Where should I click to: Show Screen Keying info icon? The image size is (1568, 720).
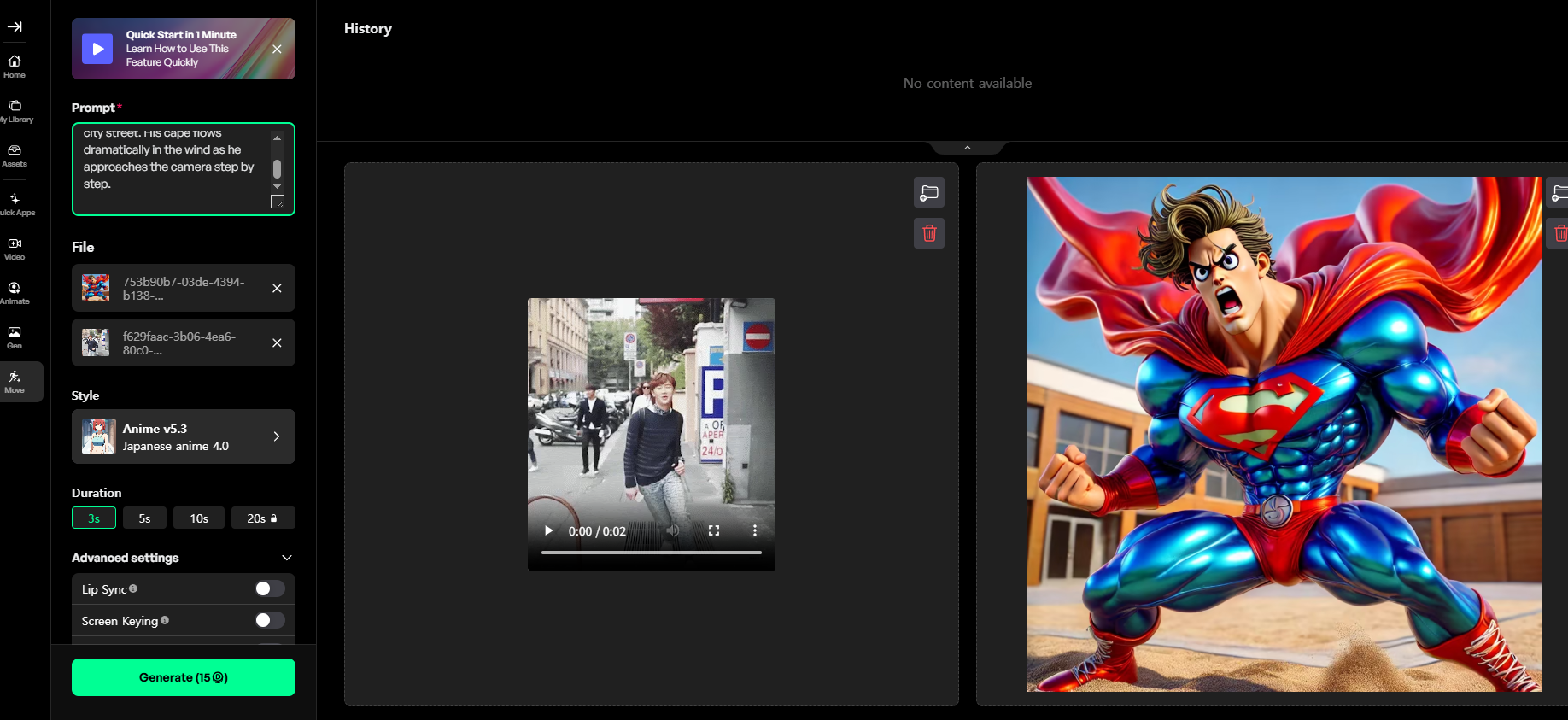165,620
